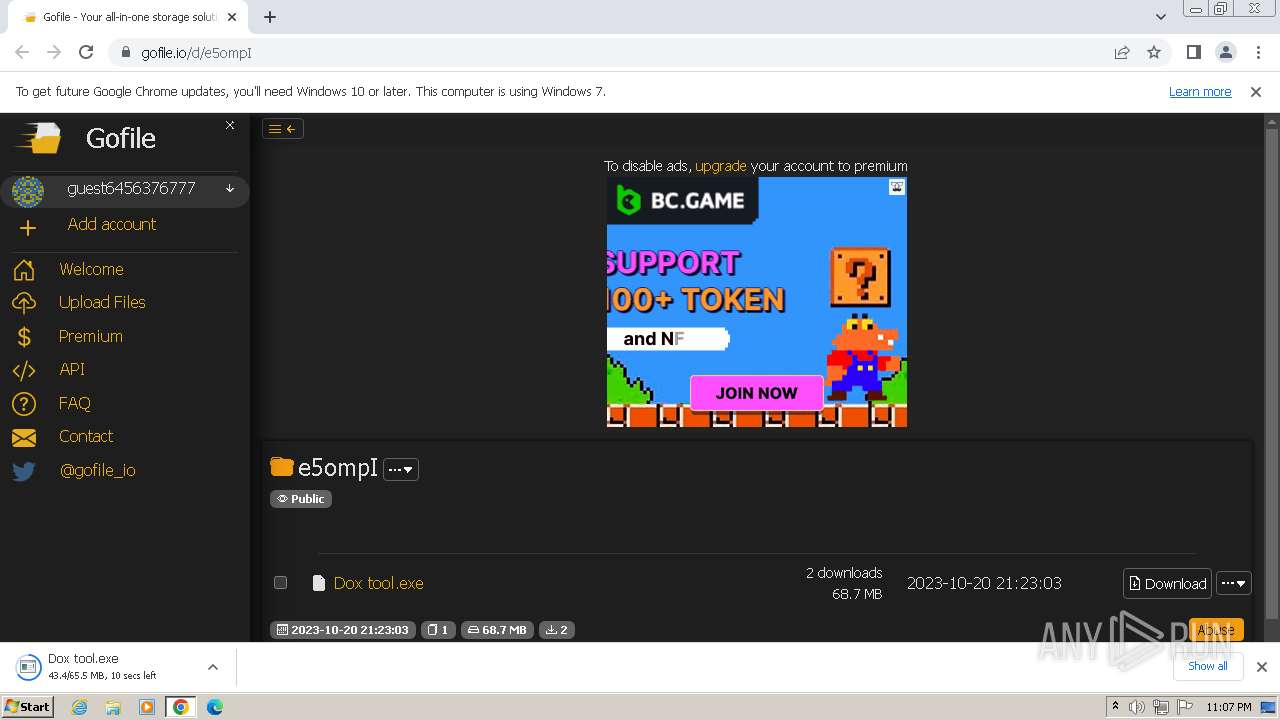
Task: Click the 2023-10-20 21:23:03 date badge
Action: [341, 630]
